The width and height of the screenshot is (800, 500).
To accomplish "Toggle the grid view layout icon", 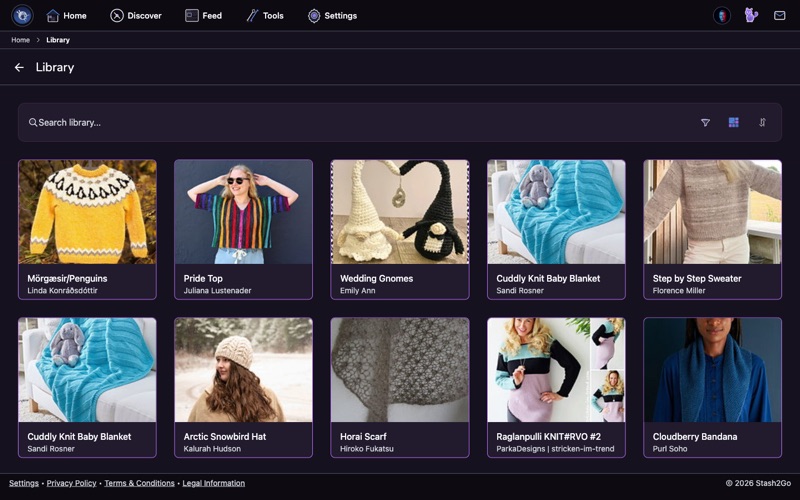I will pos(734,122).
